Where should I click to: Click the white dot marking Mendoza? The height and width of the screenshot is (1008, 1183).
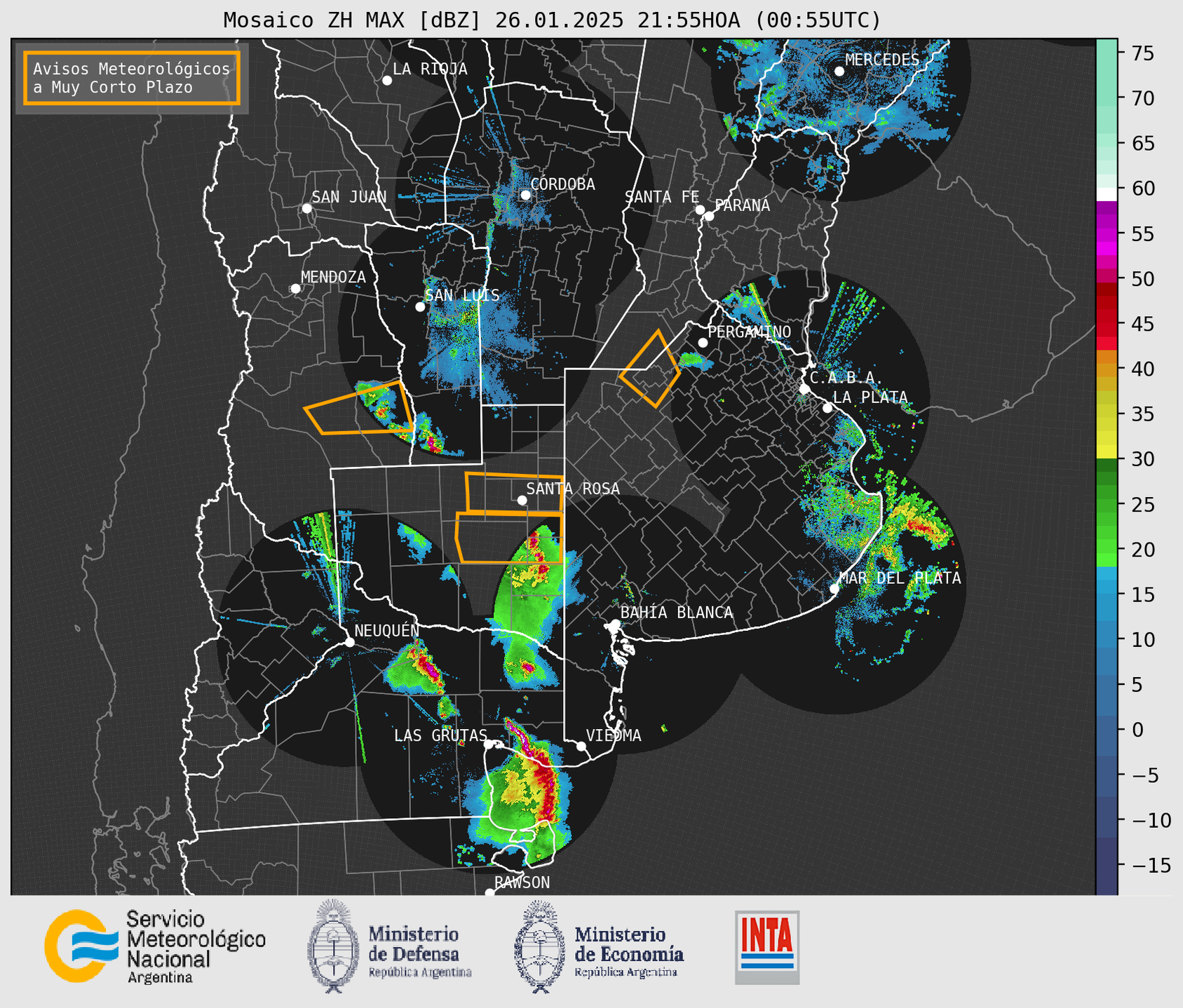click(x=295, y=289)
